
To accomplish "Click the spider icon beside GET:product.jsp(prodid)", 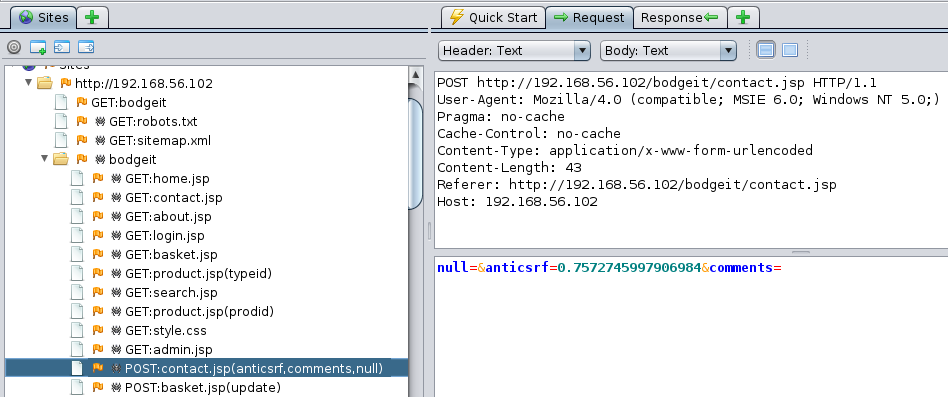I will click(116, 311).
